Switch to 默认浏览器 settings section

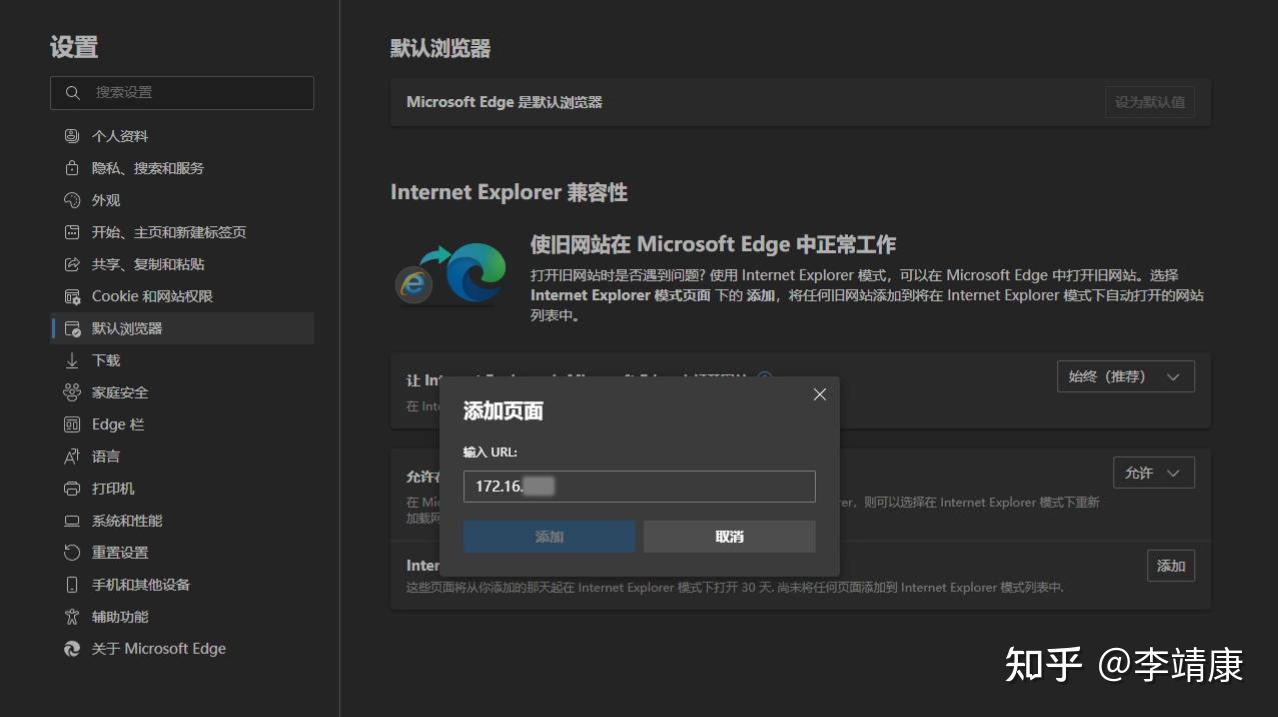click(x=128, y=328)
